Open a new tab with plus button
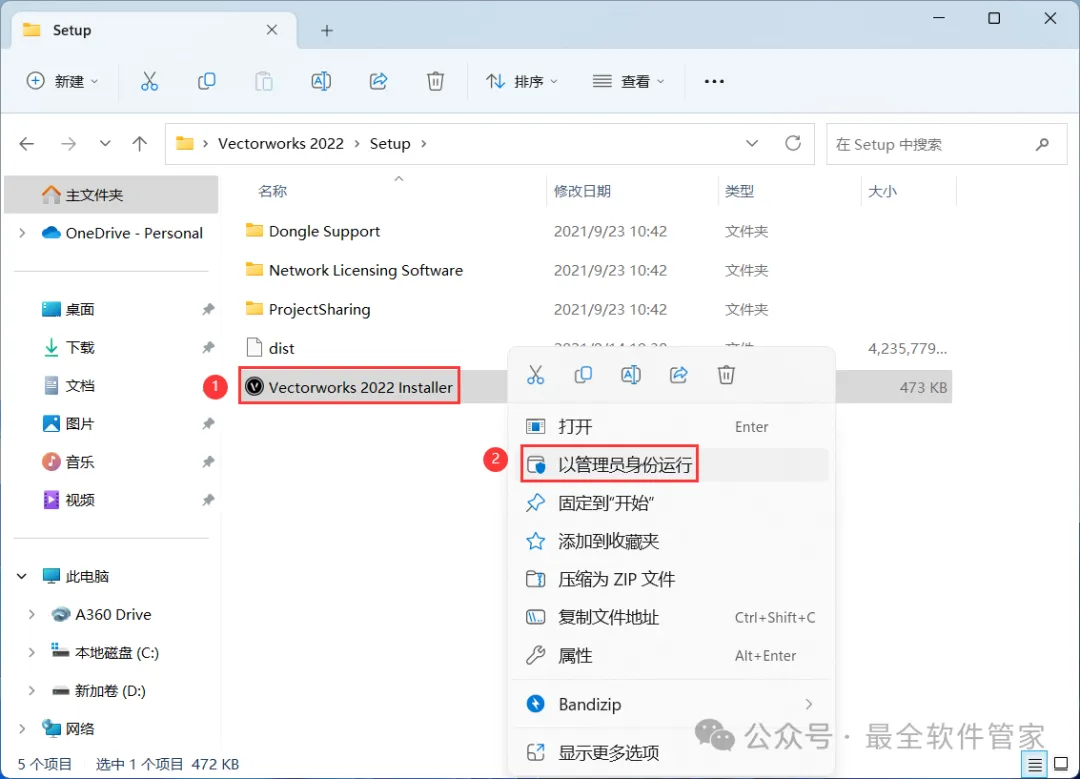Screen dimensions: 1080x779 click(x=327, y=30)
